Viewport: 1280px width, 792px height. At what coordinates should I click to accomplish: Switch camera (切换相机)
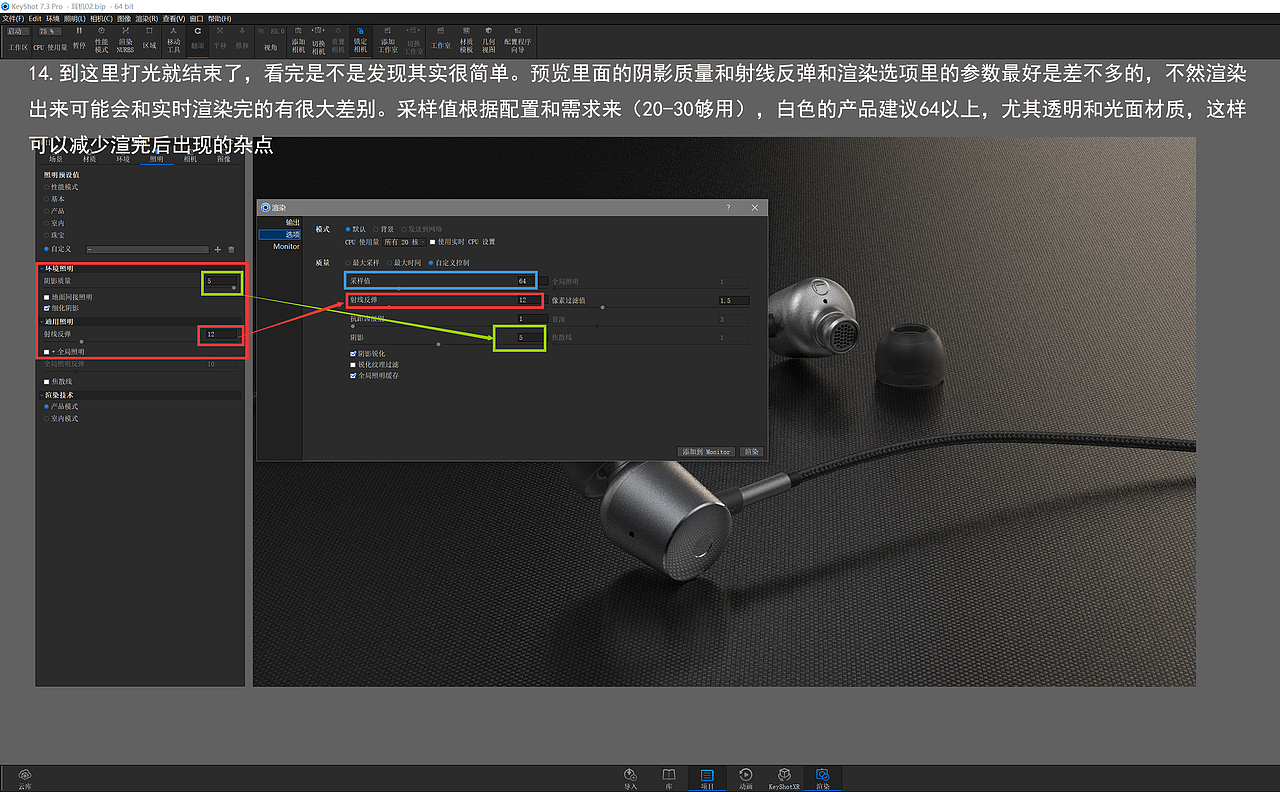pos(318,40)
